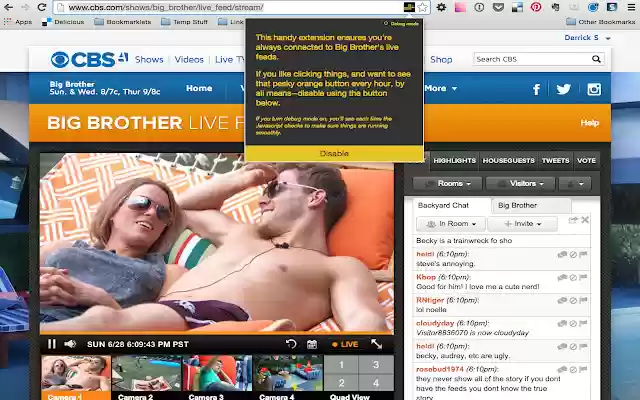Screen dimensions: 640x400
Task: Go to the Big Brother Home page
Action: 199,88
